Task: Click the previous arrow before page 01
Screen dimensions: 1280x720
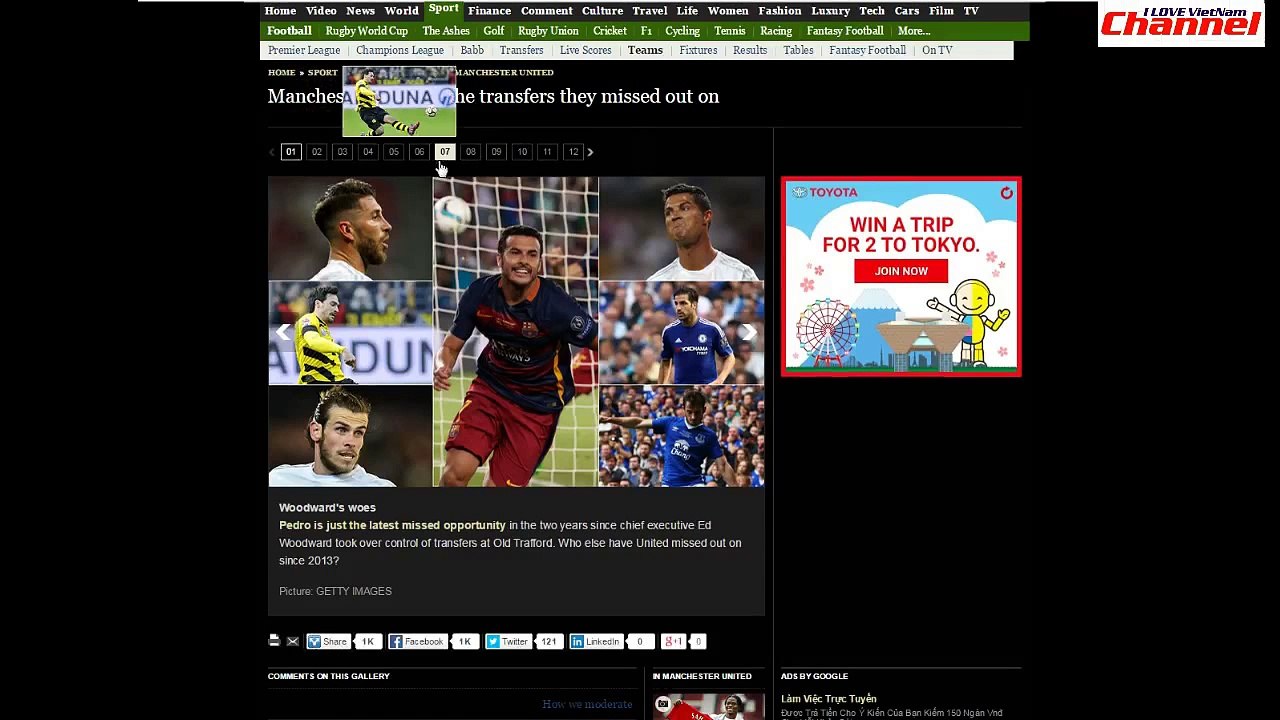Action: coord(272,152)
